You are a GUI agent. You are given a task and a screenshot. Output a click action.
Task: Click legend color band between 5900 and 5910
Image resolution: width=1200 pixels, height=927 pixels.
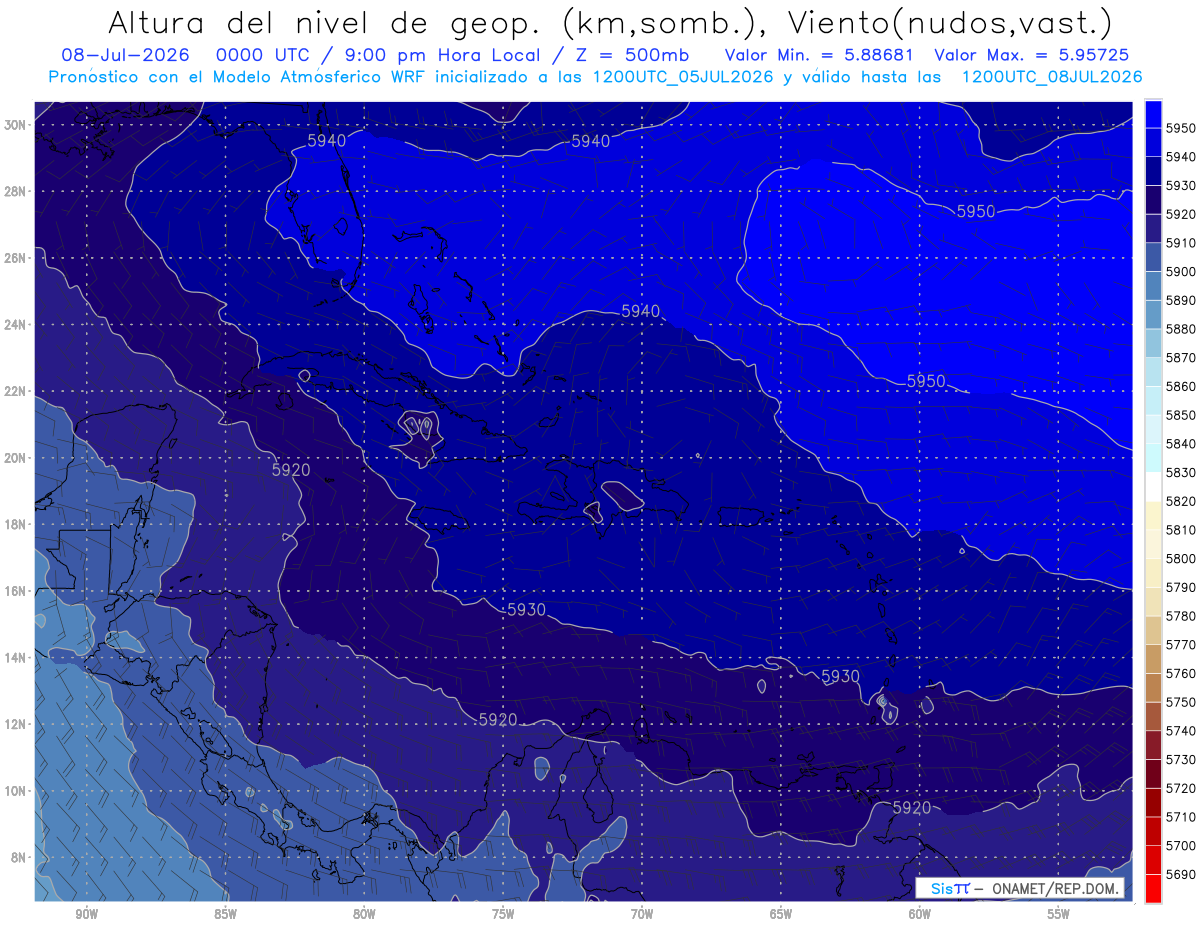tap(1153, 257)
